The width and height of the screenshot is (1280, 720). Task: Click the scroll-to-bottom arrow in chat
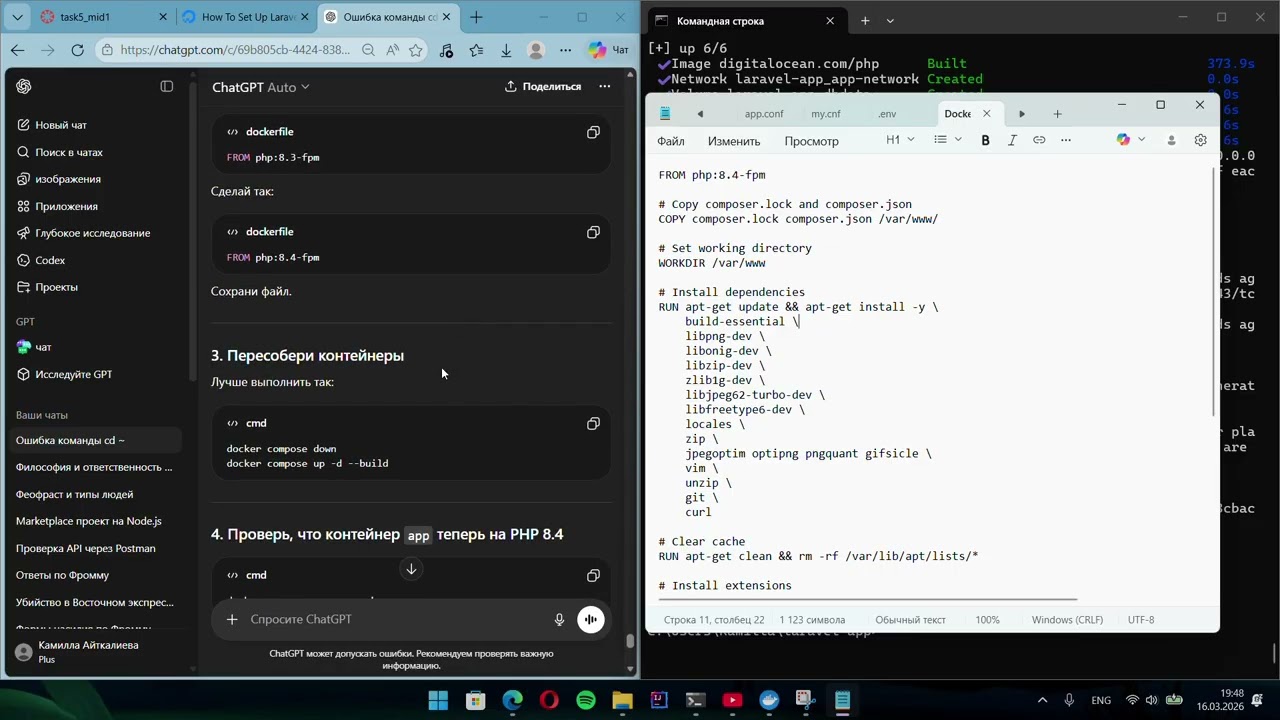pyautogui.click(x=411, y=569)
